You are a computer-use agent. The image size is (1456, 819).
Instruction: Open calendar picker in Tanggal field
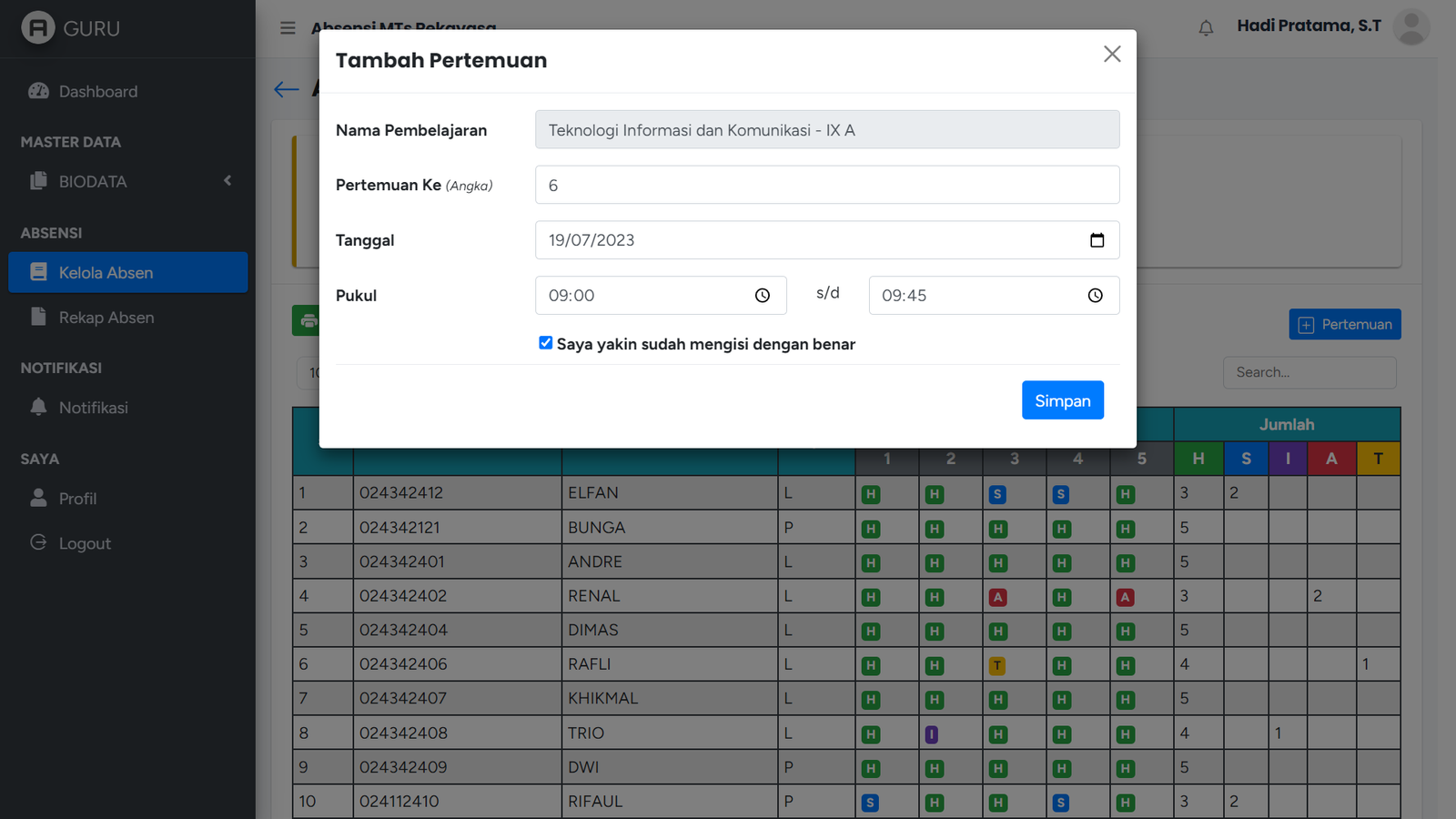pyautogui.click(x=1097, y=240)
